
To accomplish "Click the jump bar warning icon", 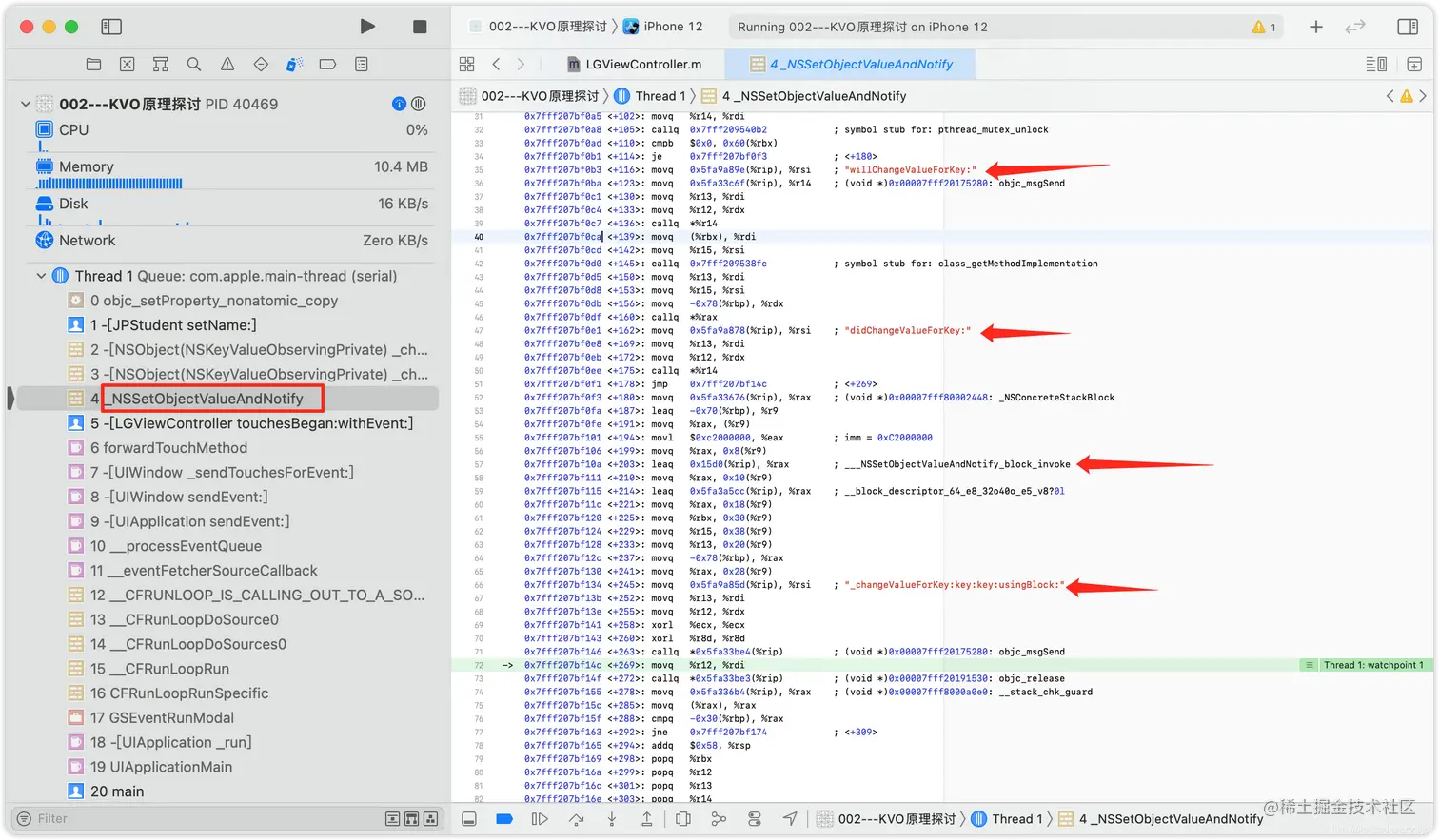I will tap(1407, 95).
